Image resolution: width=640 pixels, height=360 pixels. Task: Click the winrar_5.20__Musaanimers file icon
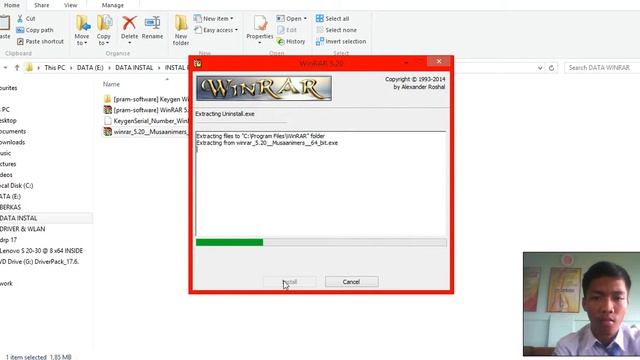click(107, 131)
